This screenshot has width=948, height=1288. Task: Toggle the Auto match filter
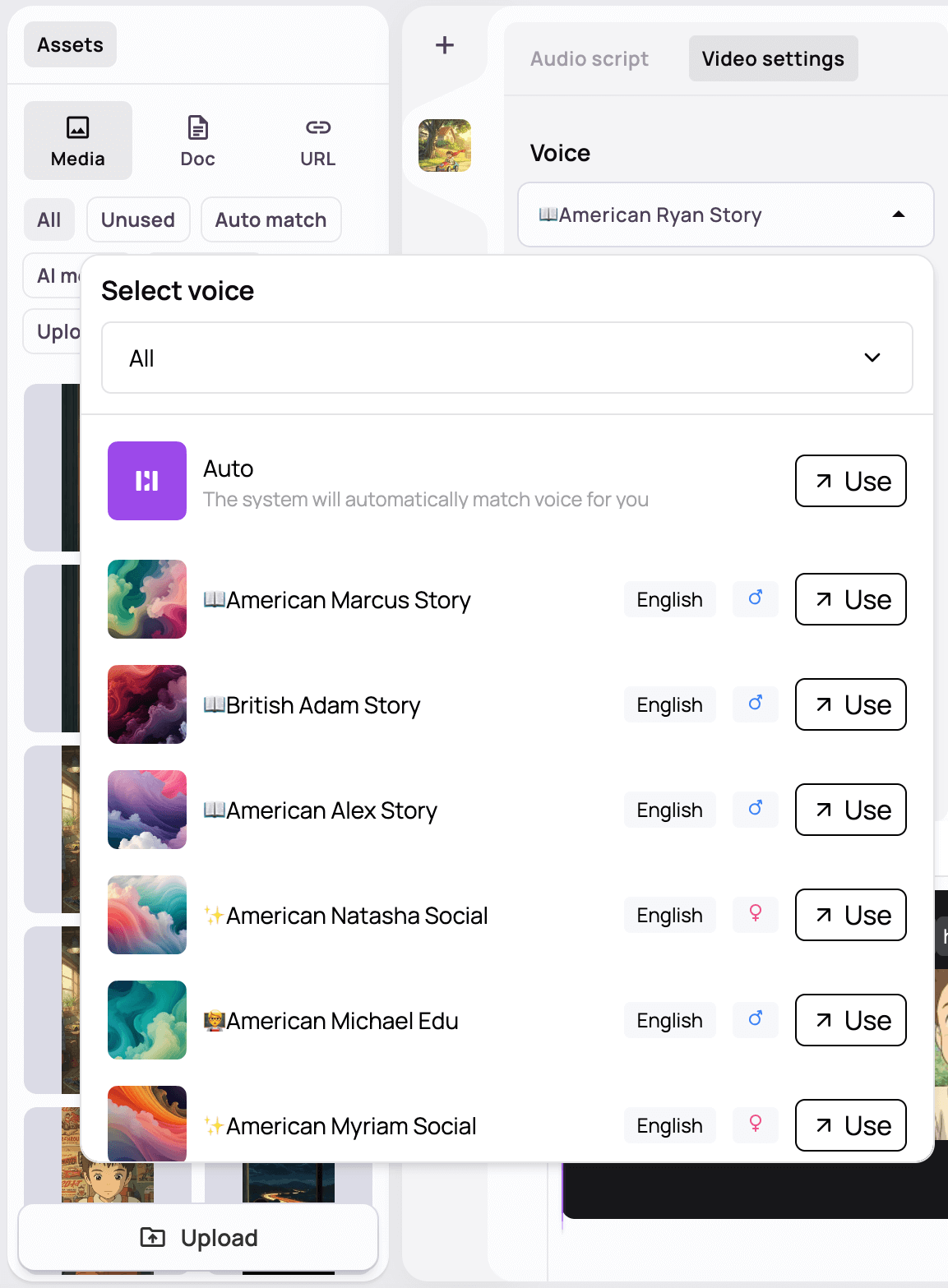[x=271, y=219]
